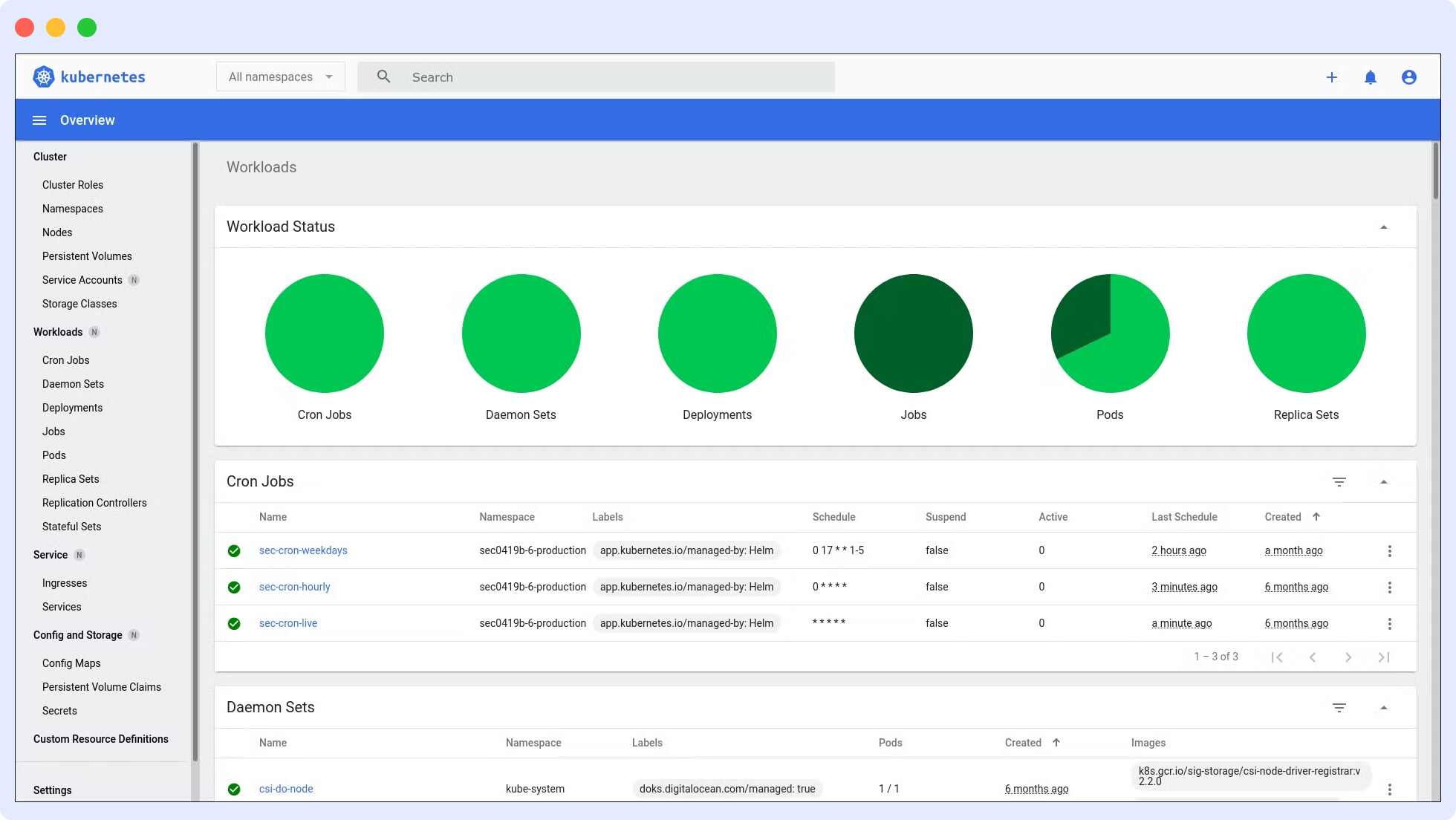The image size is (1456, 820).
Task: Jump to the last page of Cron Jobs results
Action: click(x=1383, y=657)
